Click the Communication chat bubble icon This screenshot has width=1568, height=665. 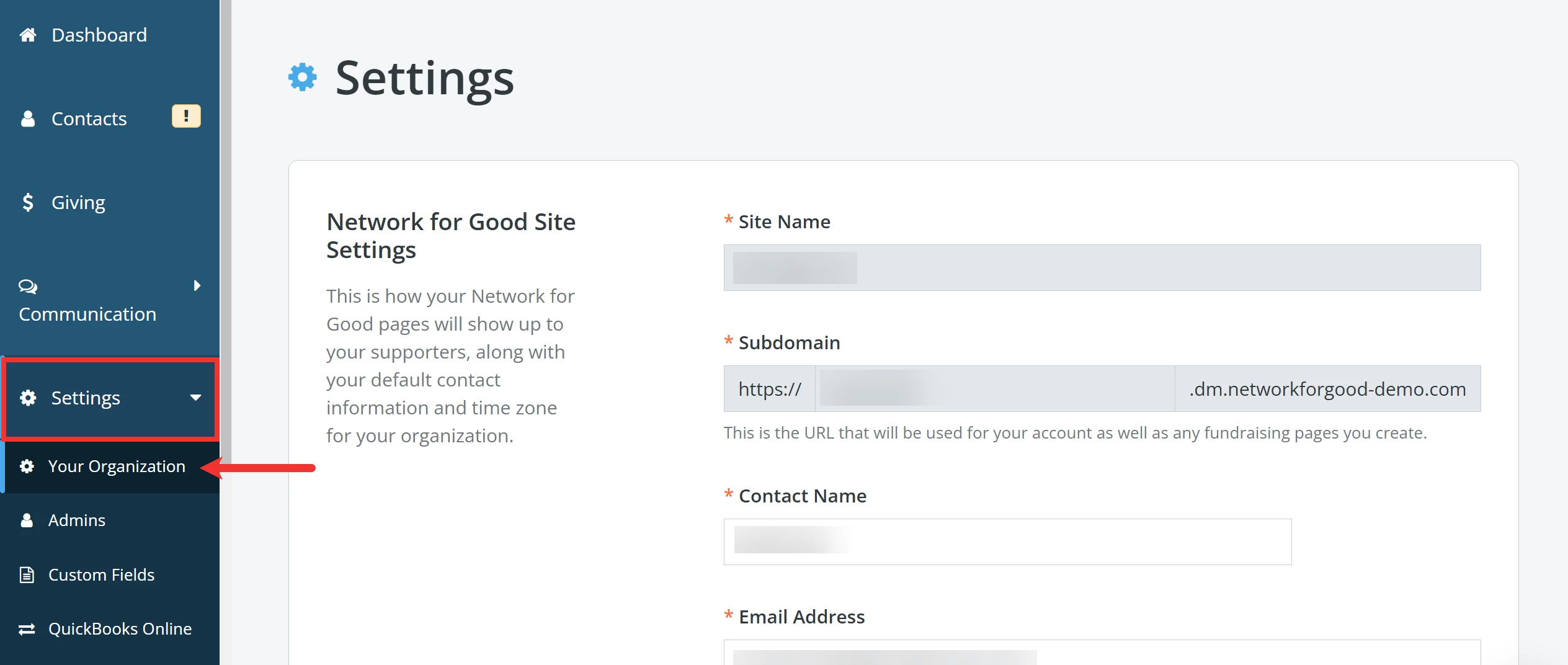click(x=27, y=287)
